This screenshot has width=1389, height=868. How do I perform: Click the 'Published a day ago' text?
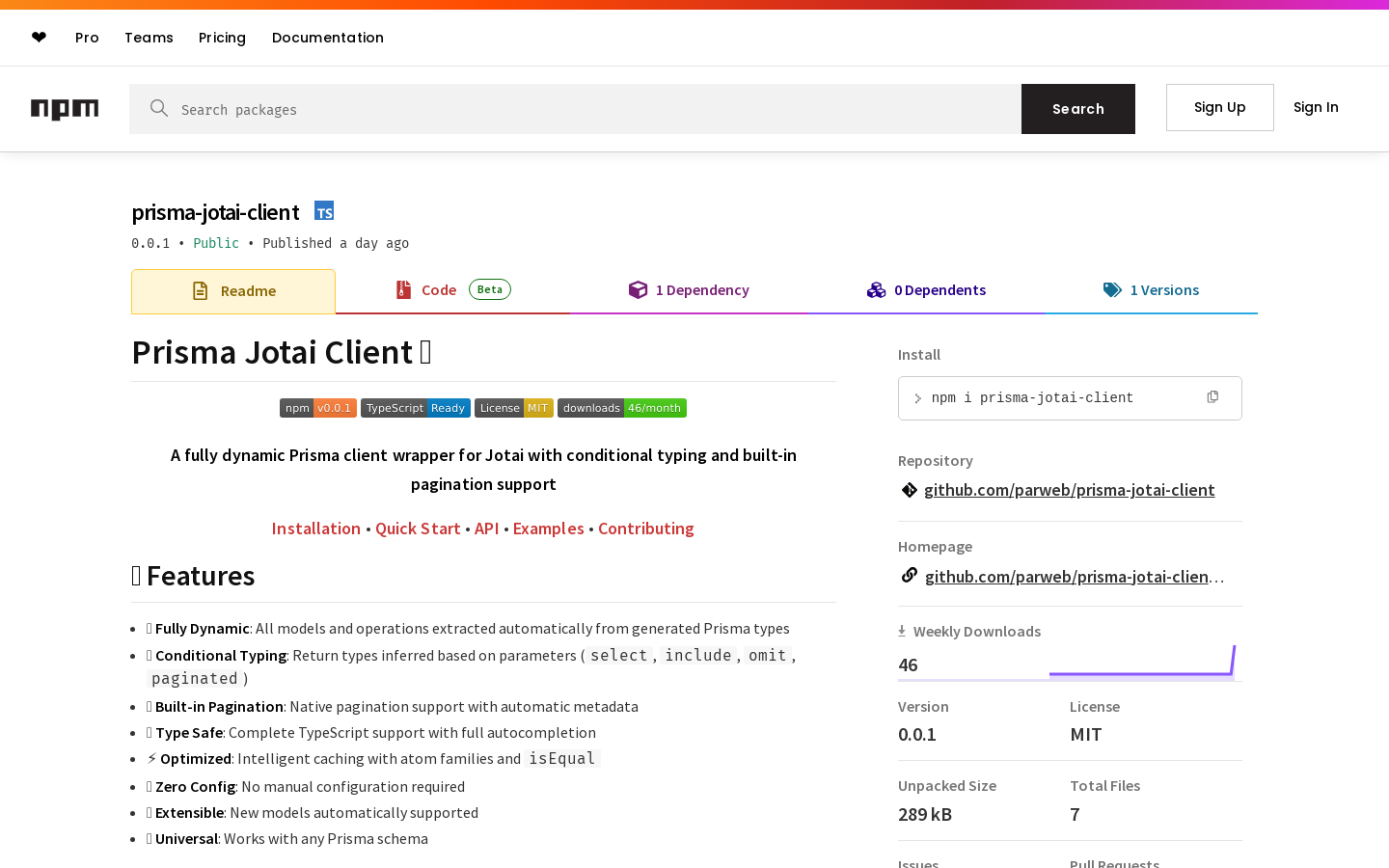tap(336, 243)
